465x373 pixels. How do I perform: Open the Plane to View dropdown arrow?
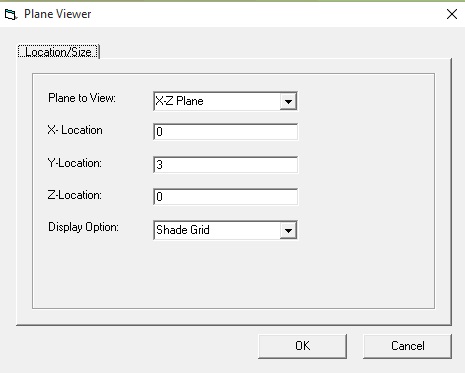(288, 101)
